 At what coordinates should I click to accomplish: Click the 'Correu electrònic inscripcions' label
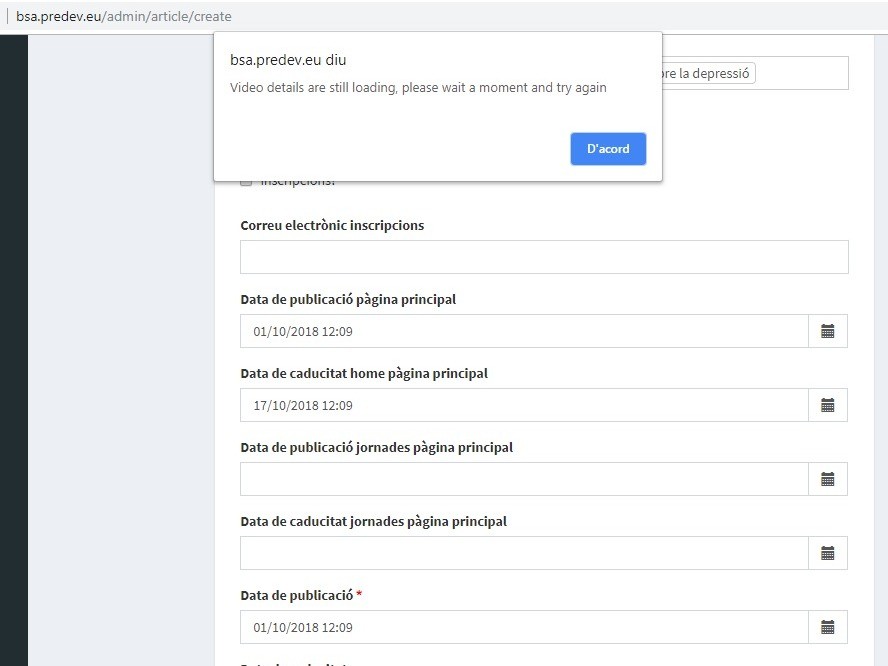(332, 225)
